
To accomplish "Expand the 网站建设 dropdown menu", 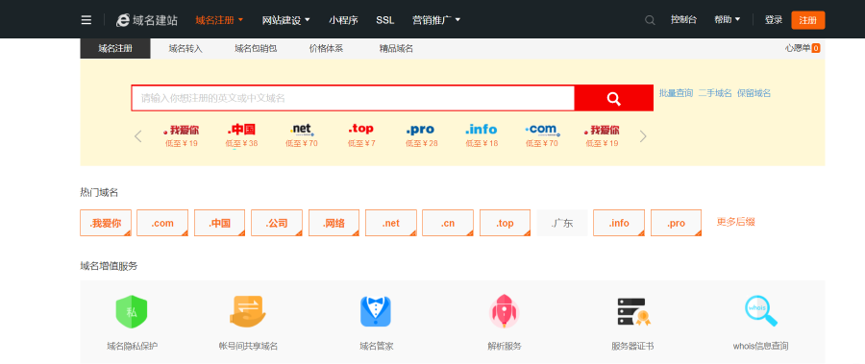I will pyautogui.click(x=286, y=20).
